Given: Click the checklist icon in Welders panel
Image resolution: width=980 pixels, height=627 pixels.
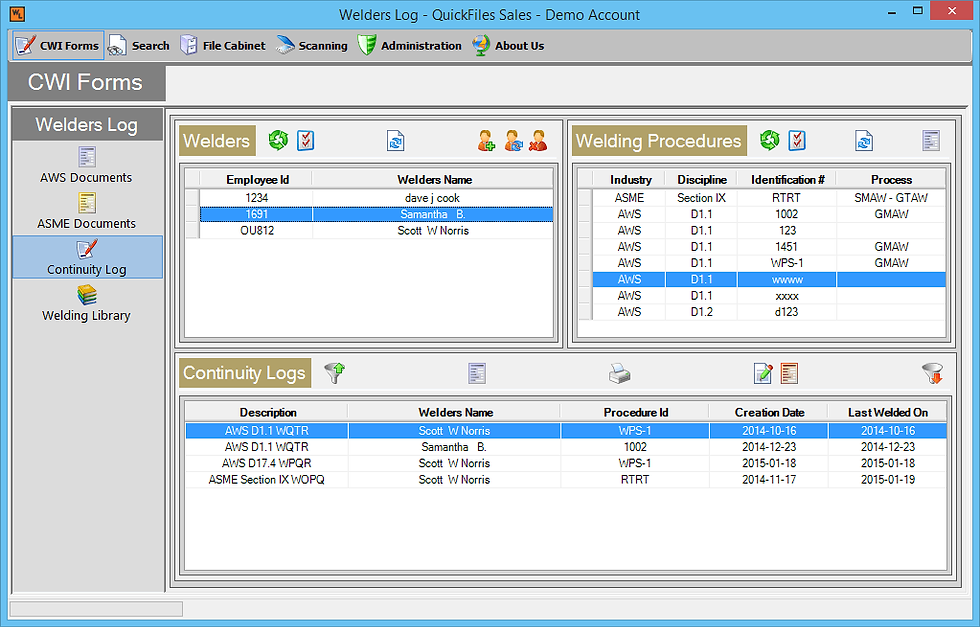Looking at the screenshot, I should coord(306,140).
